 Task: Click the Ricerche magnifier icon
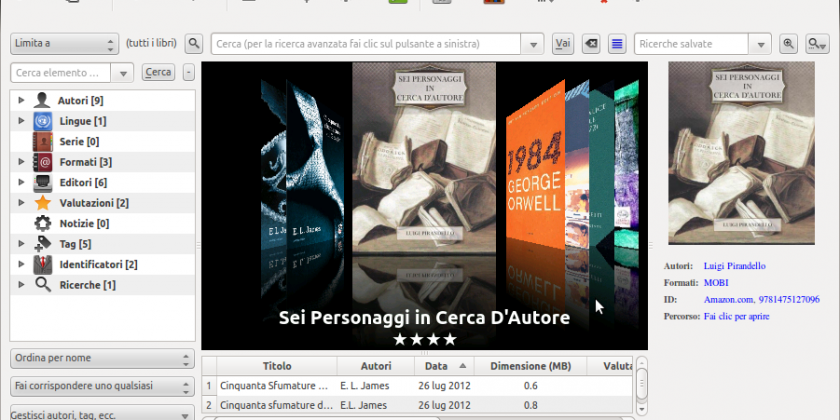(42, 284)
